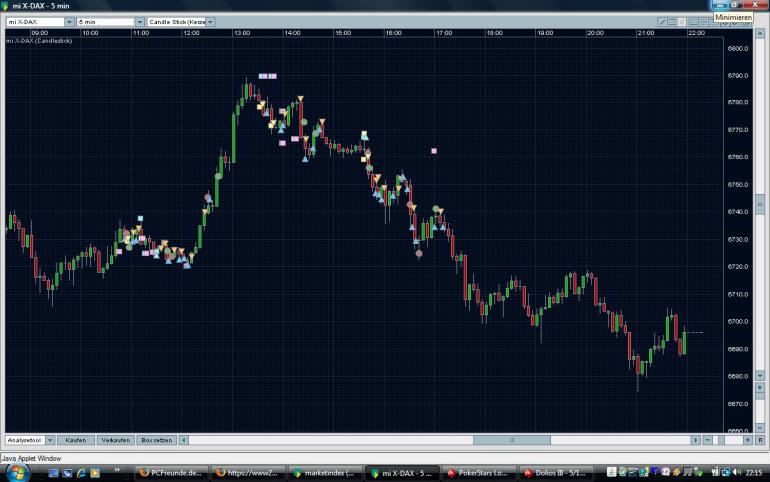Image resolution: width=770 pixels, height=482 pixels.
Task: Open Internet Explorer from quick launch
Action: tap(81, 473)
